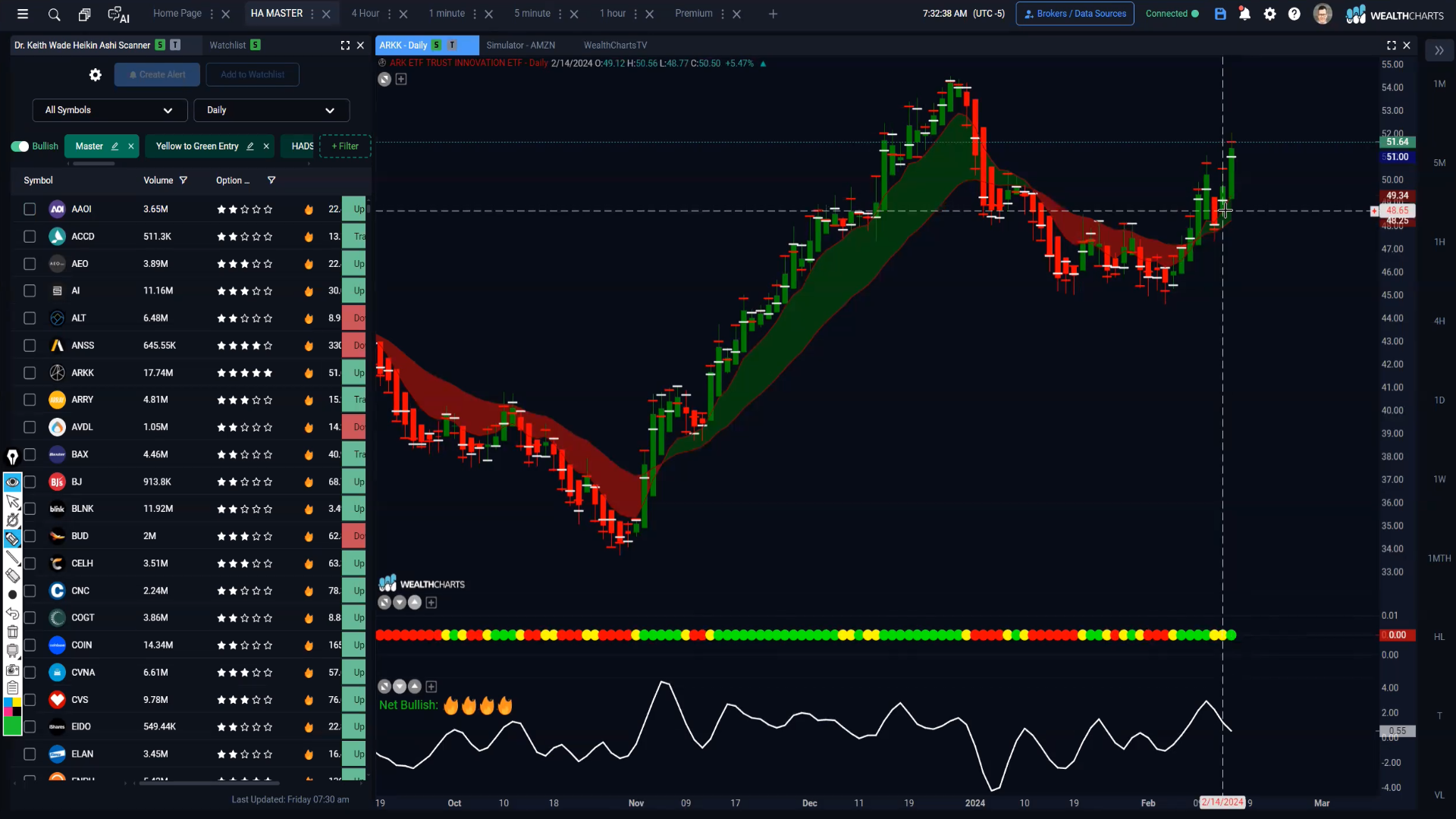Click the Create Alert button
This screenshot has width=1456, height=819.
tap(157, 74)
